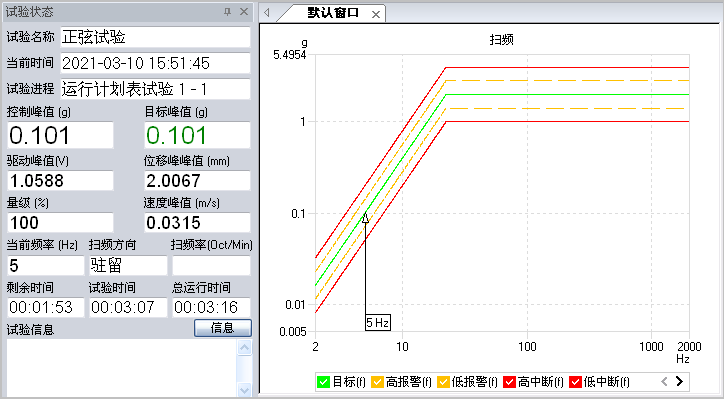Click the 驱动峰值 value 1.0588
The width and height of the screenshot is (724, 399).
point(60,181)
